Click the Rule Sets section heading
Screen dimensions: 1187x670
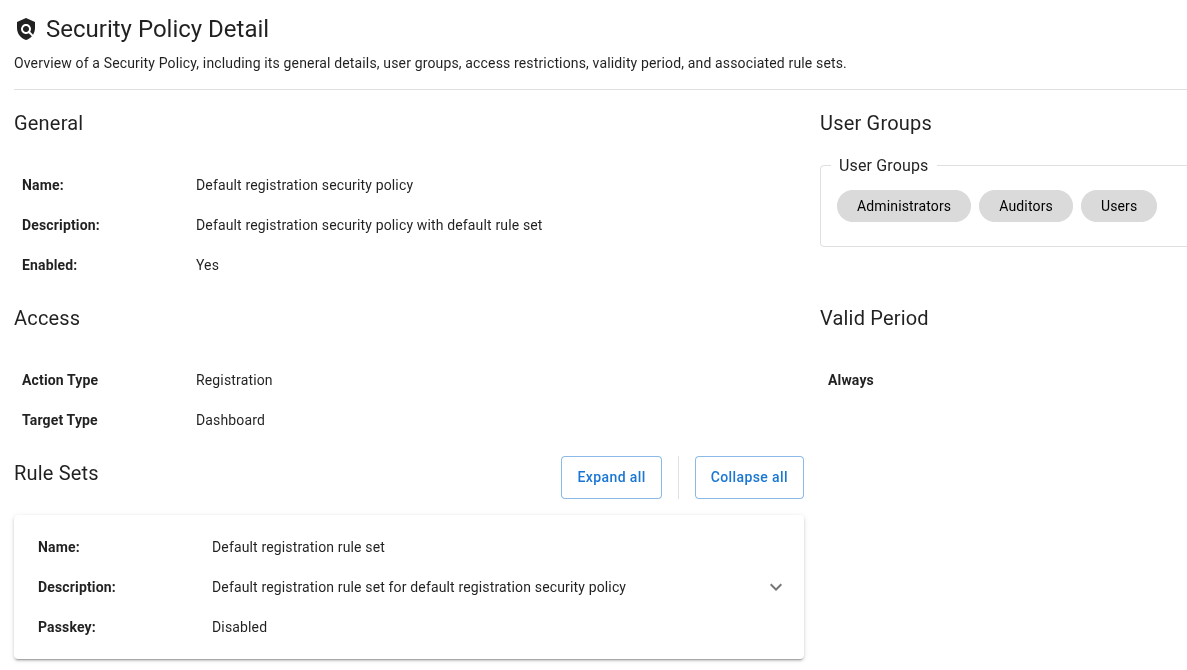[56, 473]
